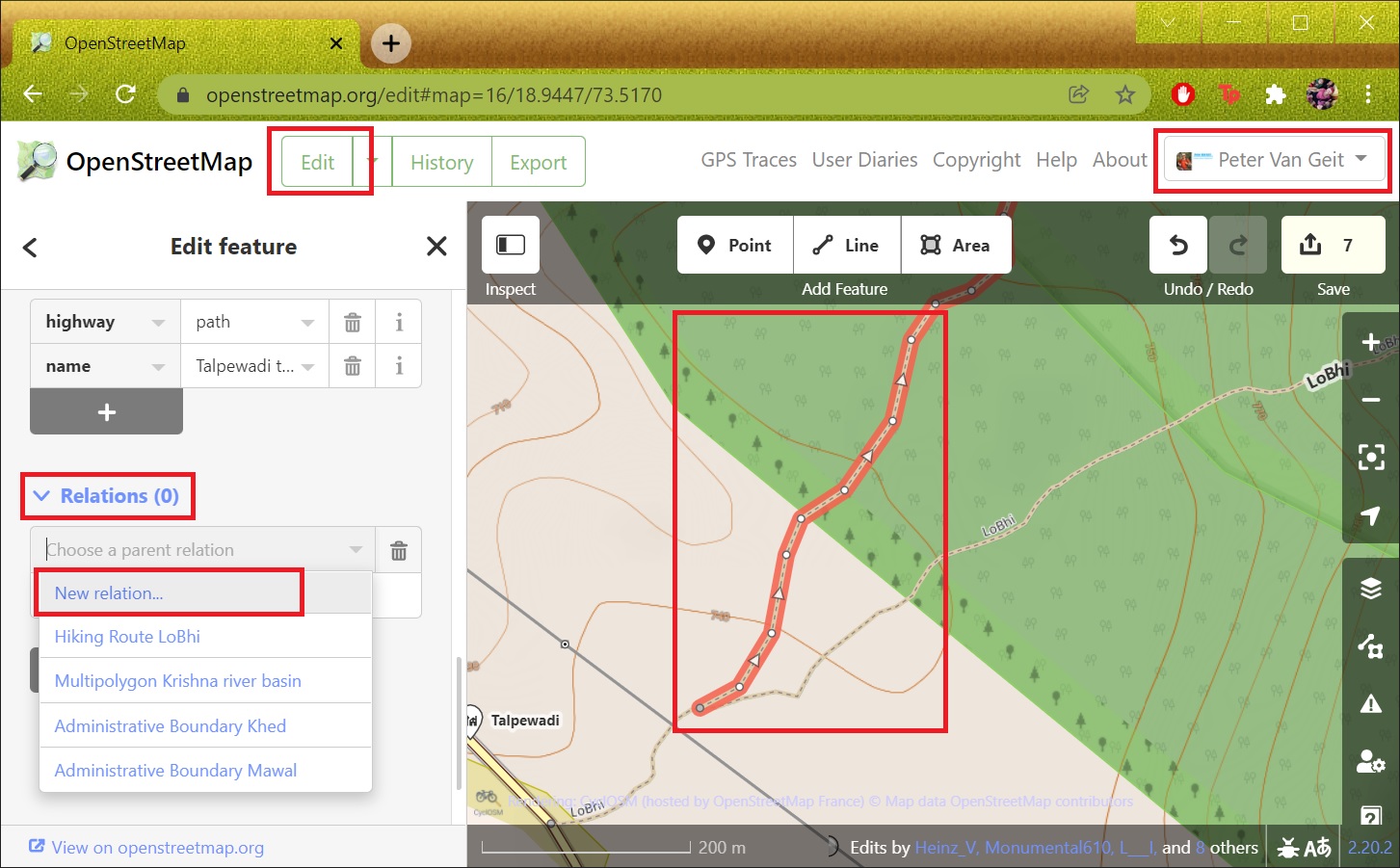Image resolution: width=1400 pixels, height=868 pixels.
Task: Click the OpenStreetMap magnifier logo
Action: pos(38,161)
